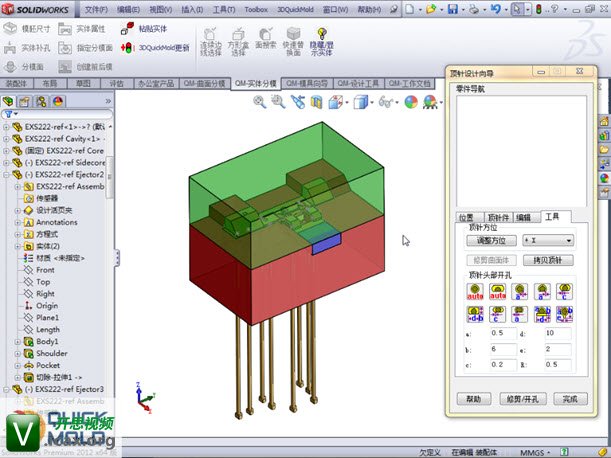Click the 隐藏/显示实体 lightbulb icon
Viewport: 611px width, 458px height.
[321, 34]
